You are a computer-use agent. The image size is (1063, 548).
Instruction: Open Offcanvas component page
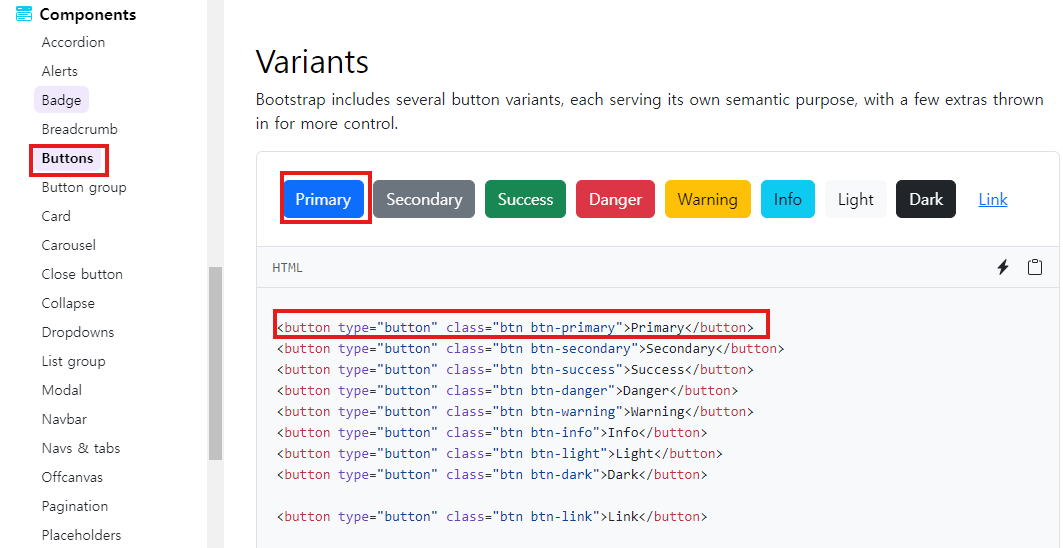(72, 477)
